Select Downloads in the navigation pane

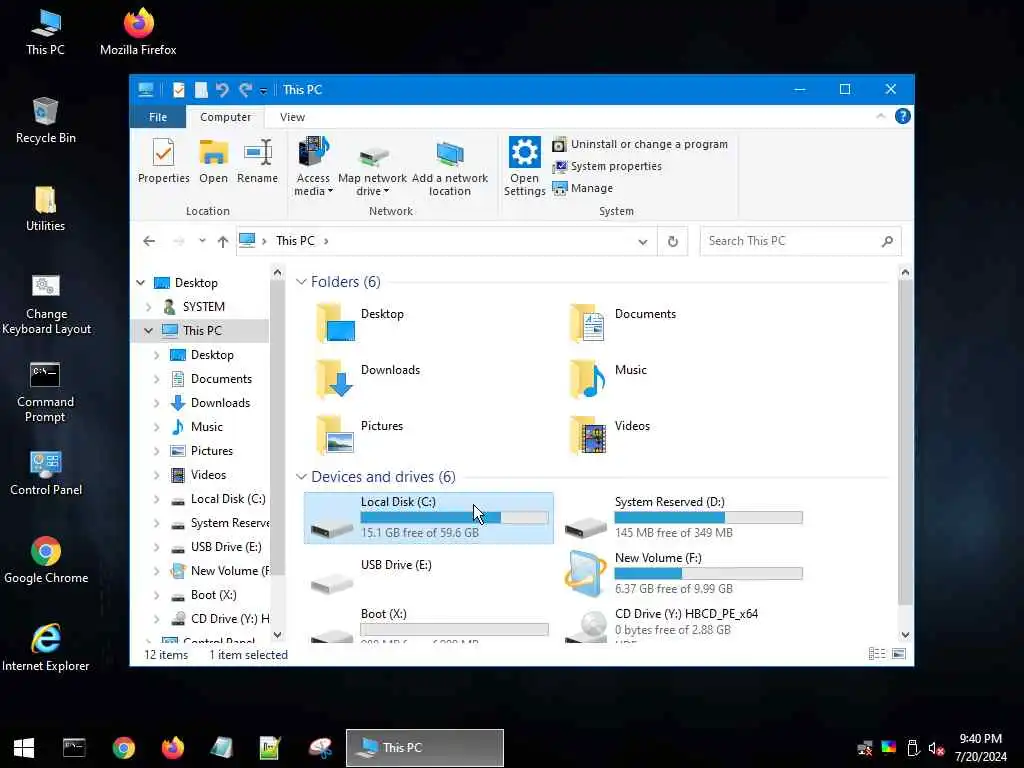click(x=220, y=403)
